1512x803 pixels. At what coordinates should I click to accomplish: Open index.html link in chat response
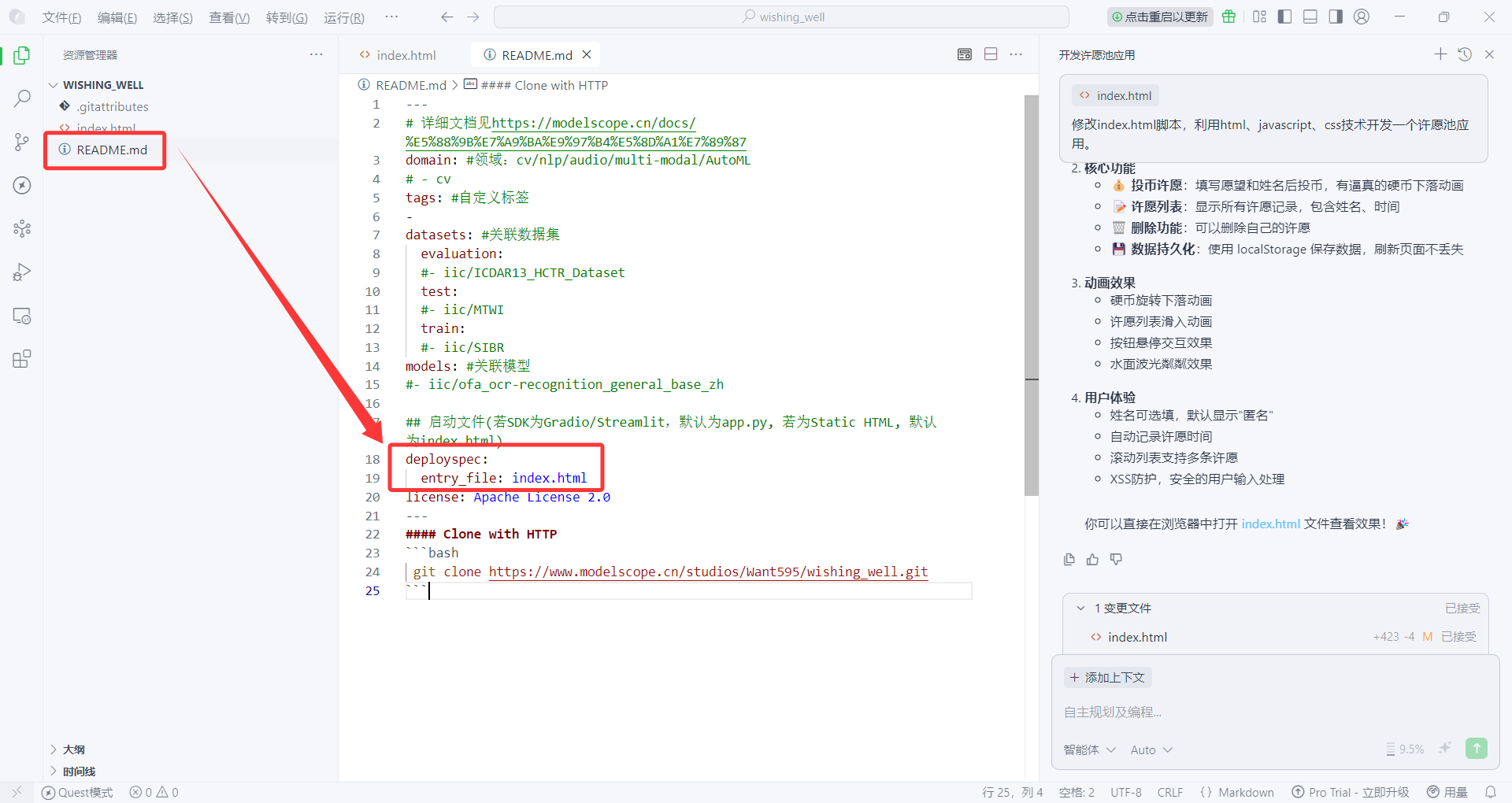coord(1270,524)
